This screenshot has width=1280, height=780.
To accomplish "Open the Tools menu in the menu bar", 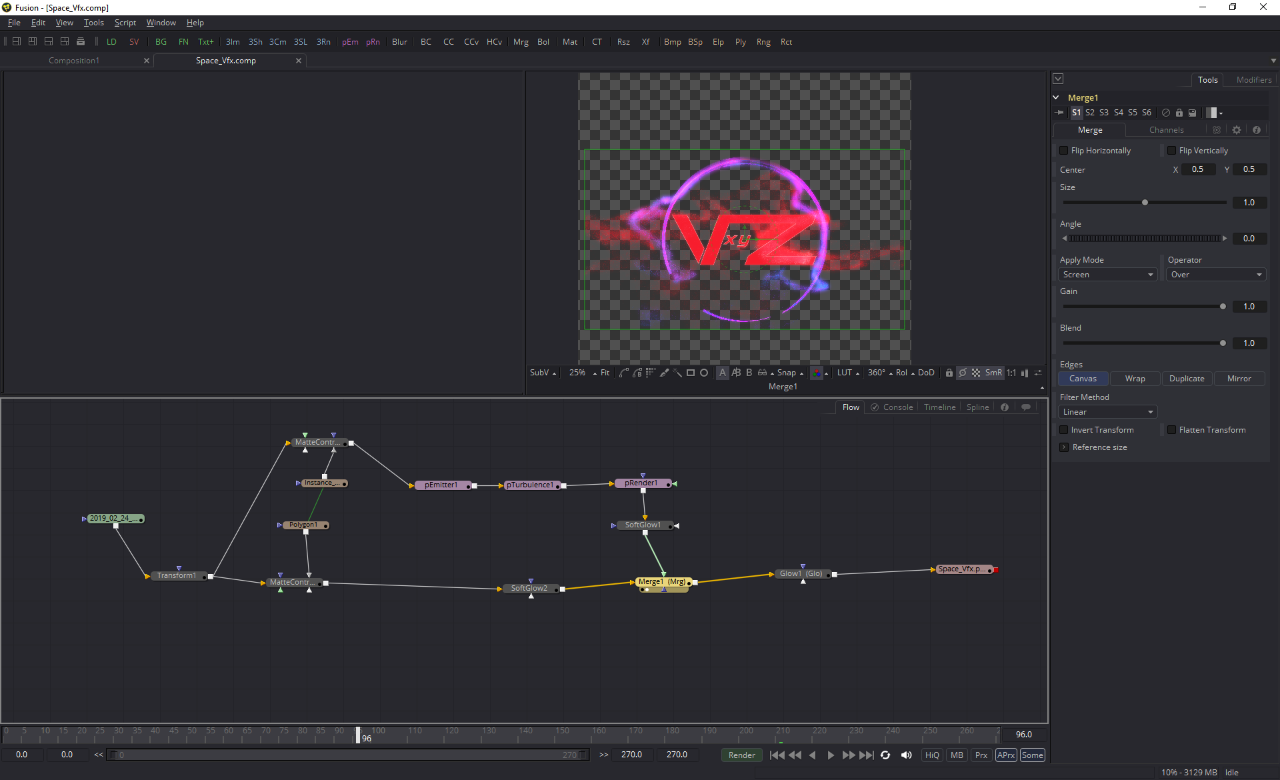I will point(93,22).
